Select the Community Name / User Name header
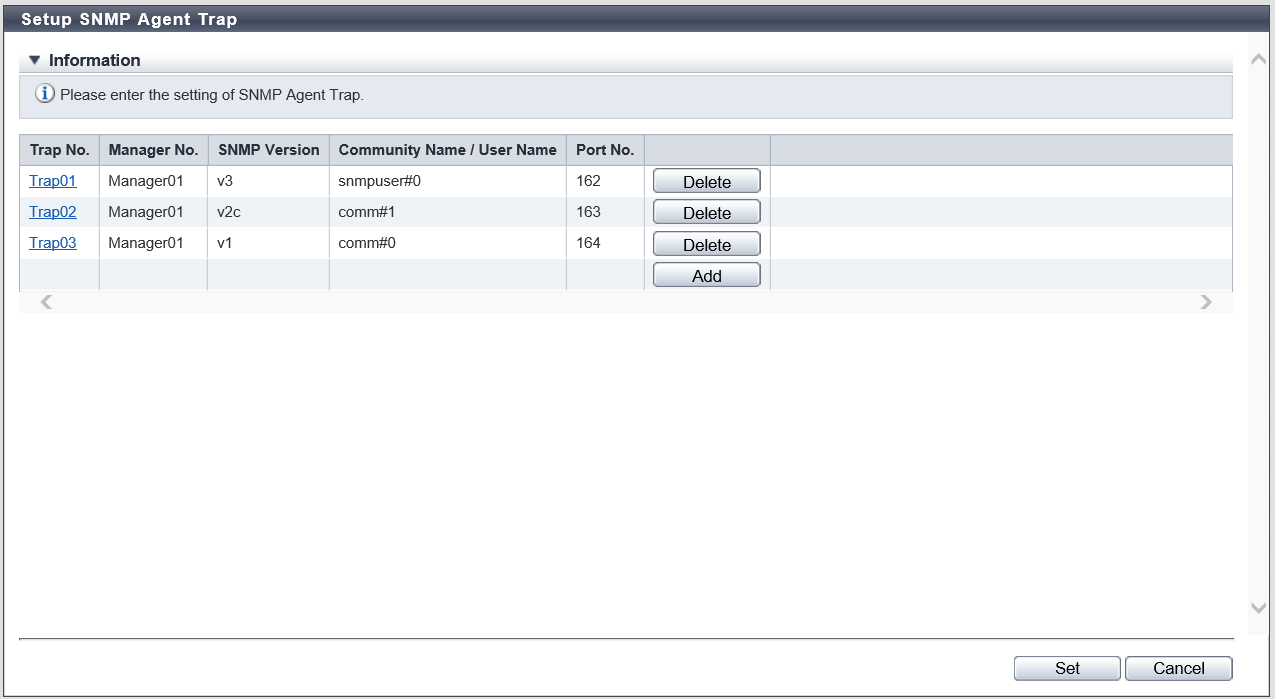Image resolution: width=1275 pixels, height=699 pixels. coord(447,150)
